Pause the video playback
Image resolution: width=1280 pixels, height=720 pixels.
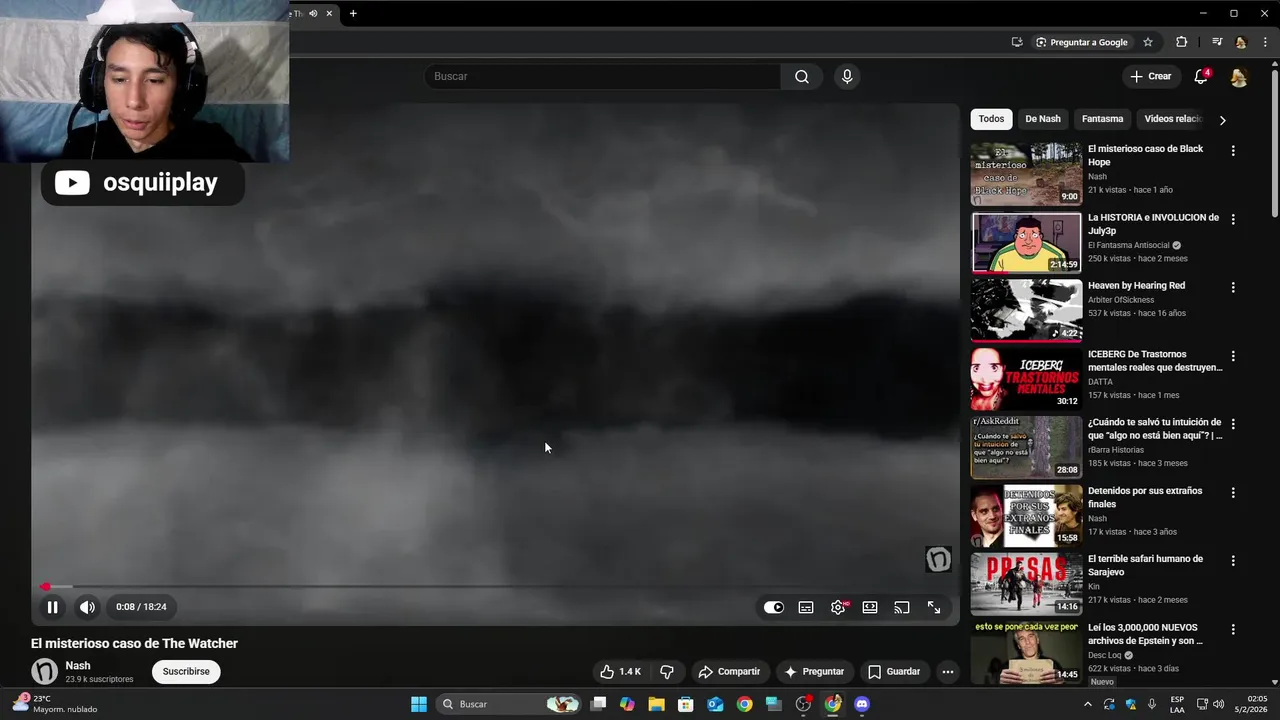[x=52, y=607]
